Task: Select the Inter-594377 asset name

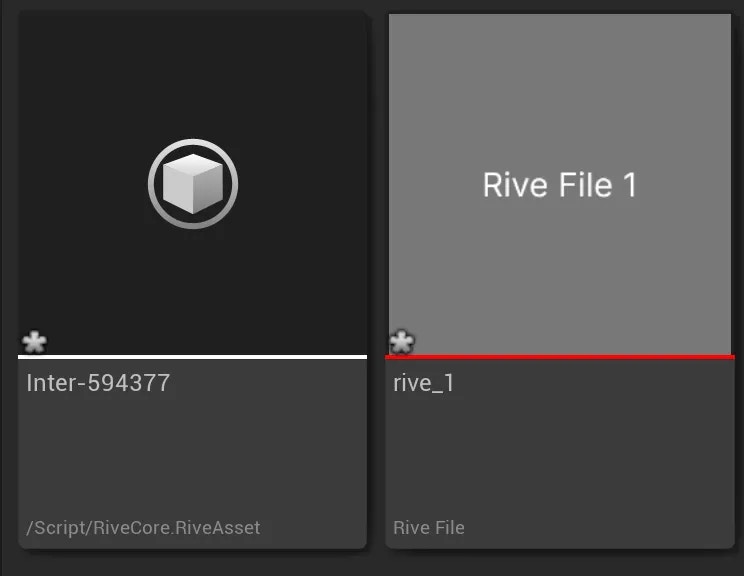Action: coord(98,383)
